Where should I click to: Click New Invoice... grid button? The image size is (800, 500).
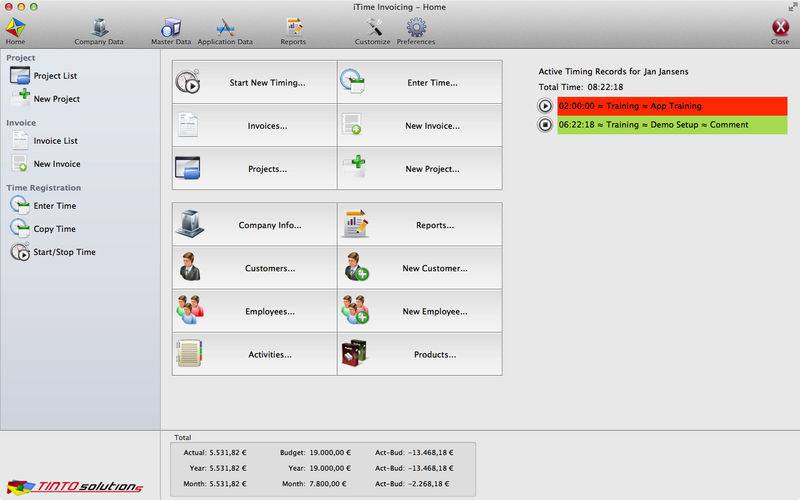point(420,126)
